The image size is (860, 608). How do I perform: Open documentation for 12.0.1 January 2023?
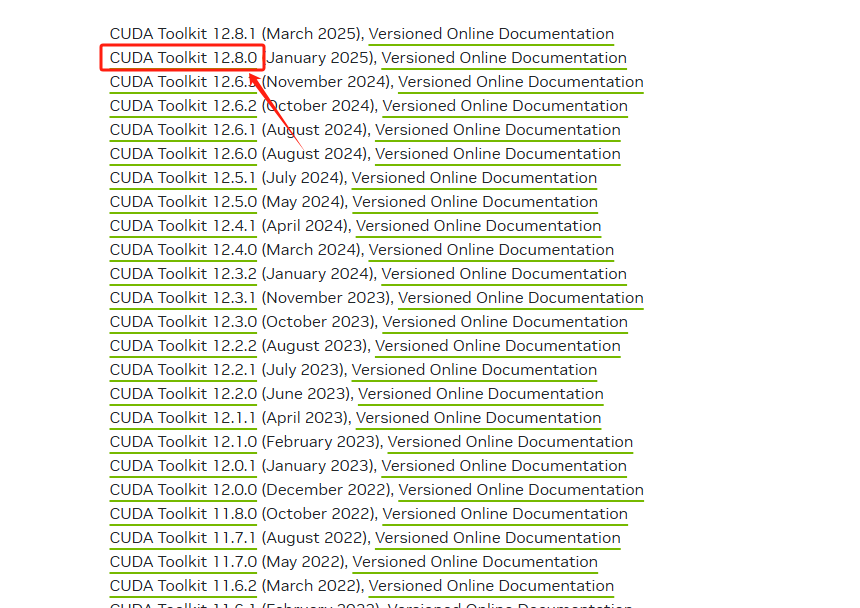point(503,466)
